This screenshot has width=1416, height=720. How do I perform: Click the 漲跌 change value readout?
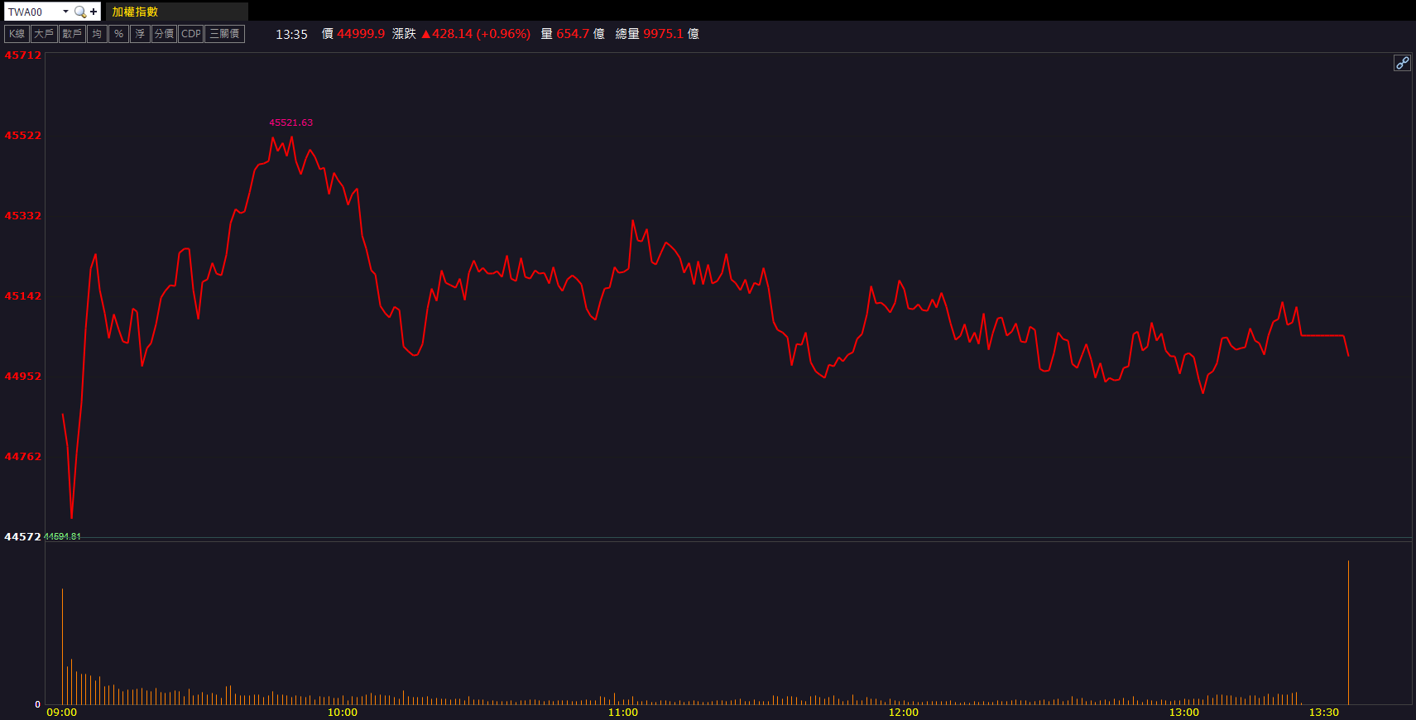475,34
